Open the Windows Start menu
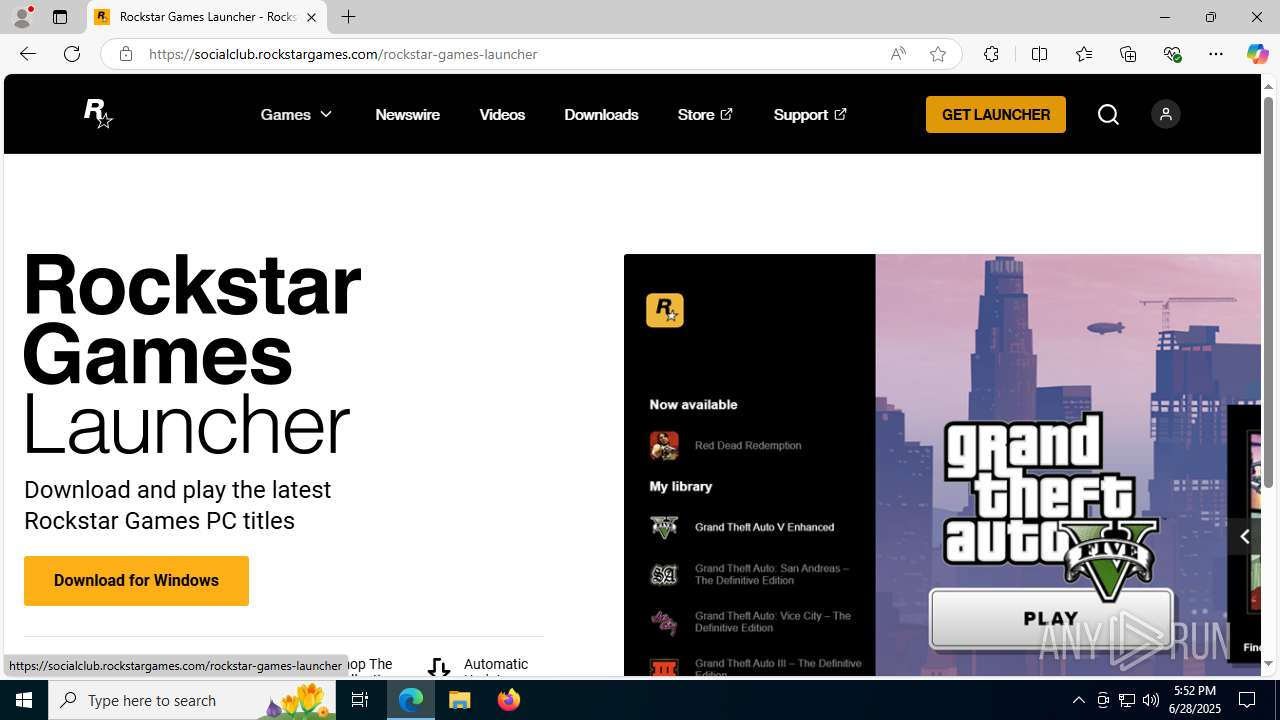This screenshot has height=720, width=1280. [24, 700]
